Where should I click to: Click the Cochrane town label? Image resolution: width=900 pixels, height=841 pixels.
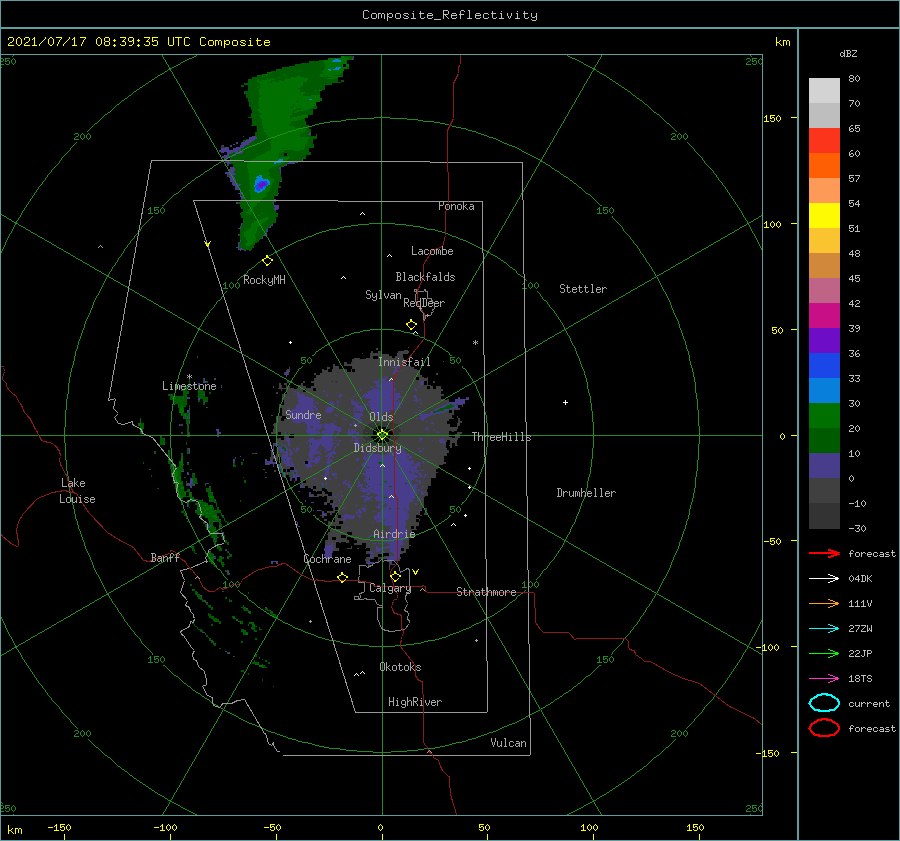click(327, 559)
